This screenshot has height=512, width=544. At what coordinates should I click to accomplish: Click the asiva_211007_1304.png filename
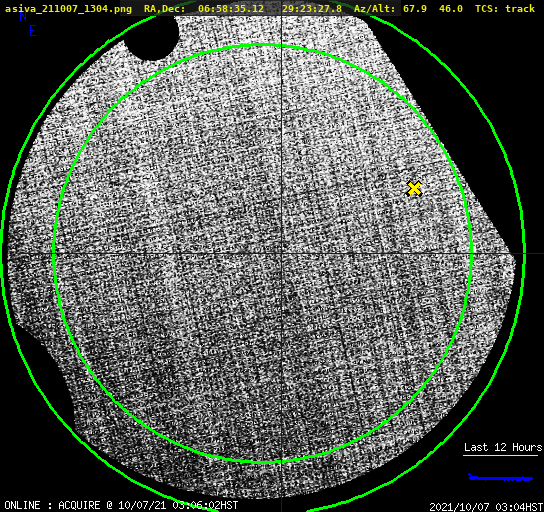68,9
